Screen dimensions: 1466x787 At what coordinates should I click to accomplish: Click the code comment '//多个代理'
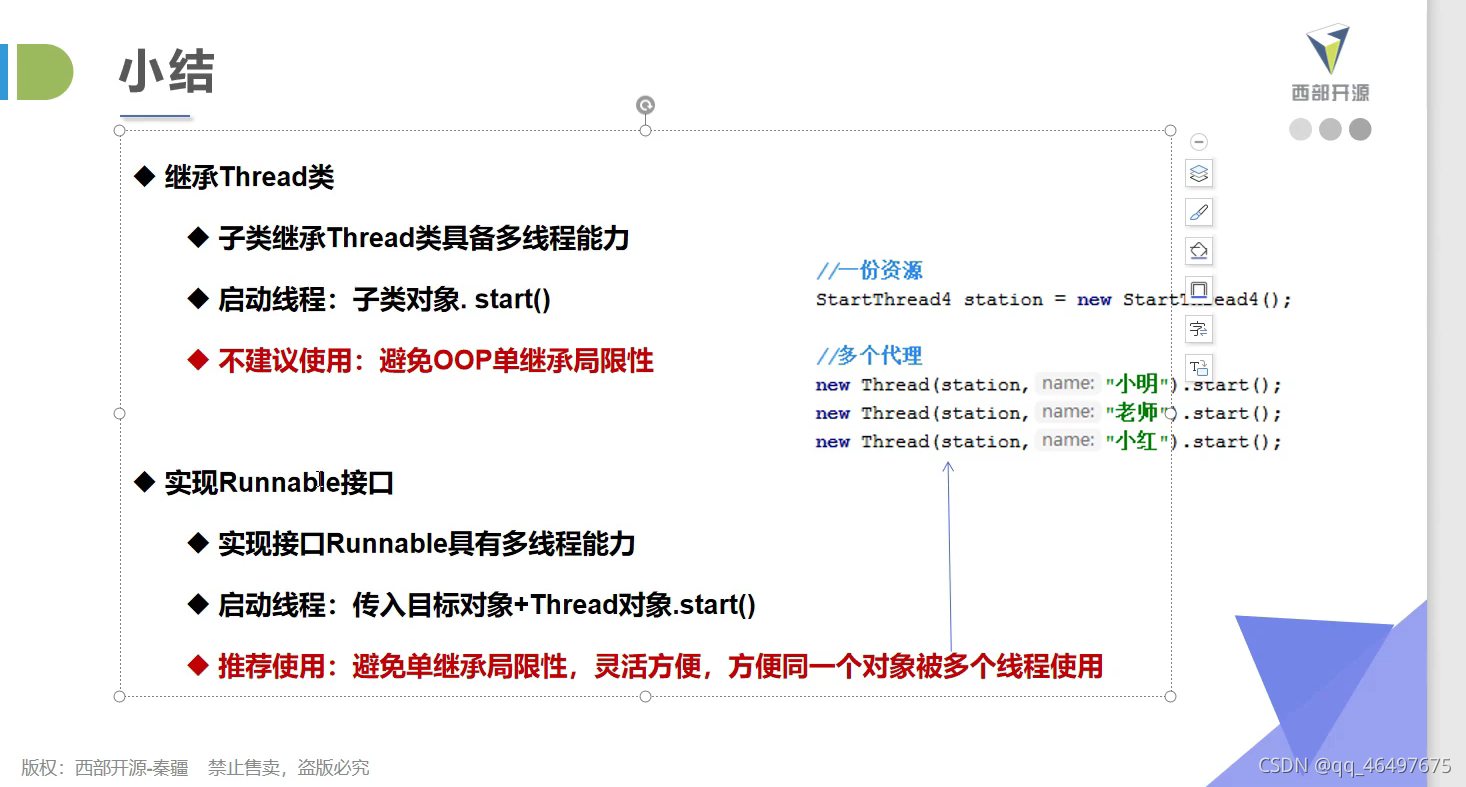point(869,355)
